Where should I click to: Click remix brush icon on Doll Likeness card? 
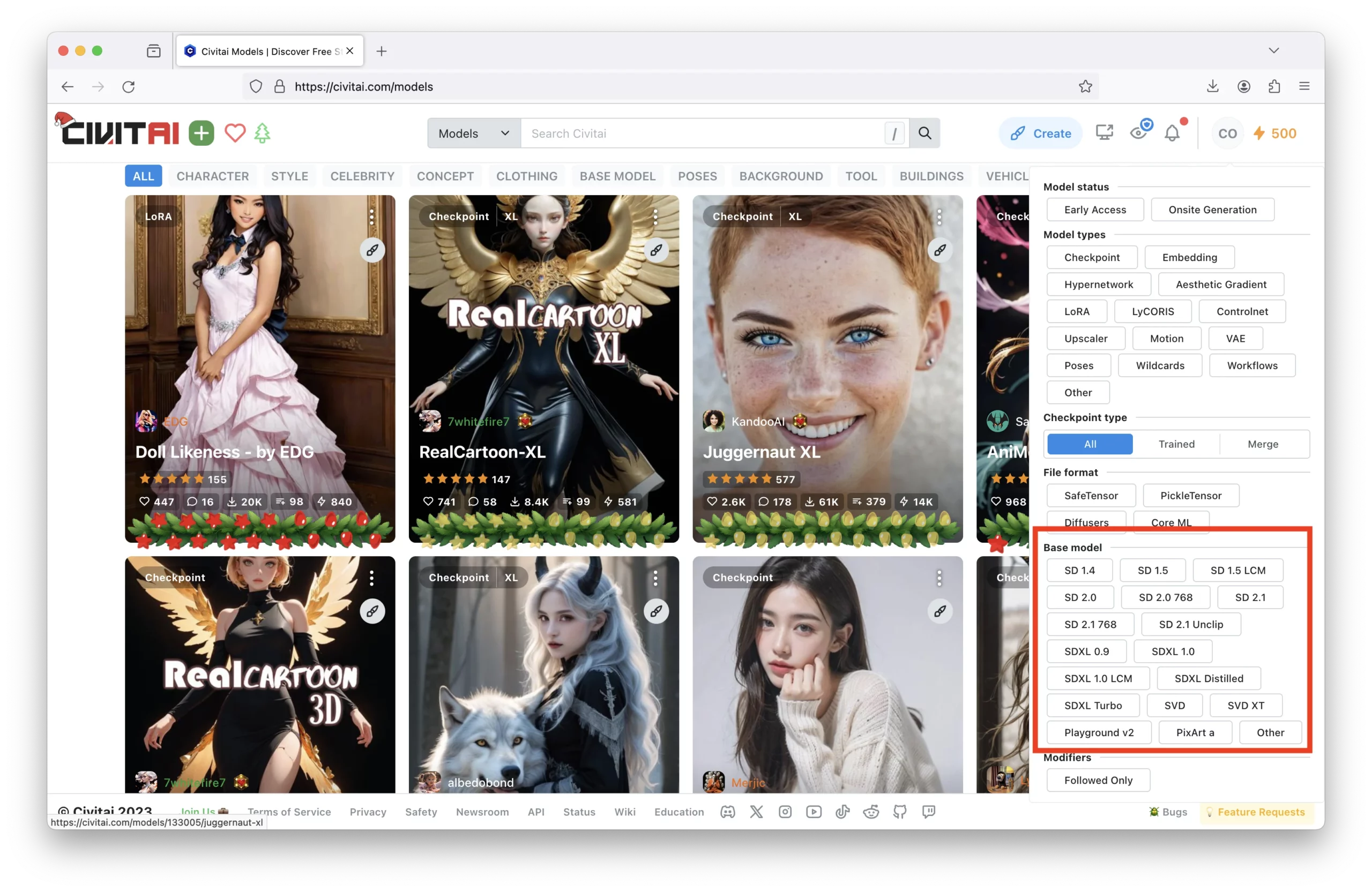(x=372, y=250)
